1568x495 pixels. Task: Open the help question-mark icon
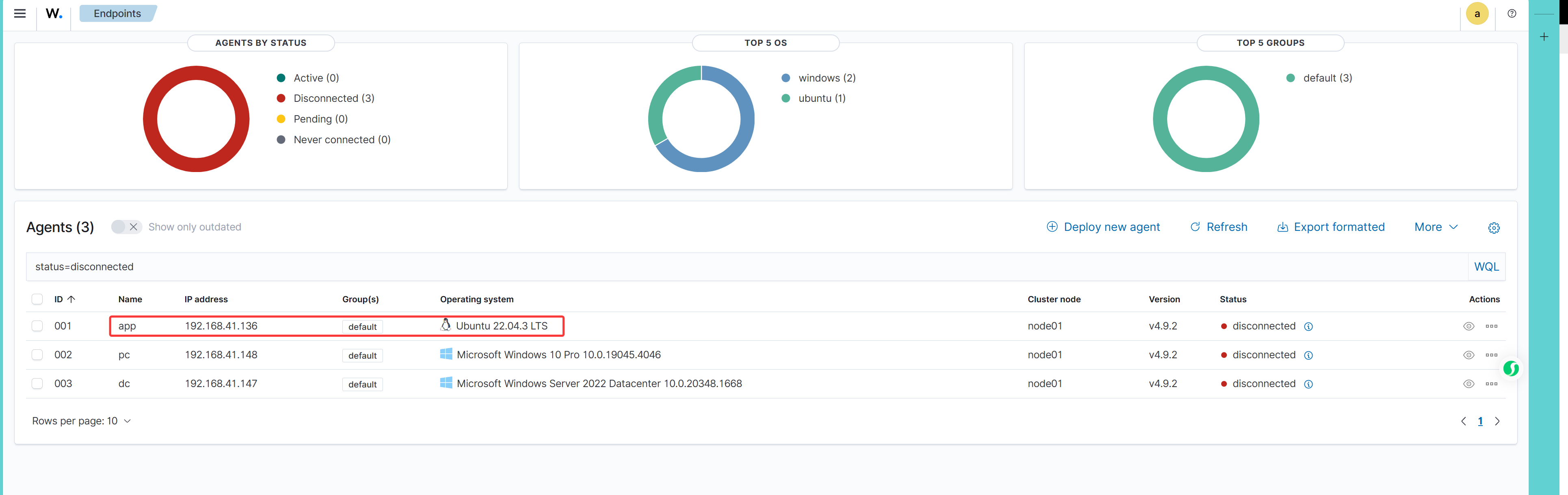[1512, 13]
